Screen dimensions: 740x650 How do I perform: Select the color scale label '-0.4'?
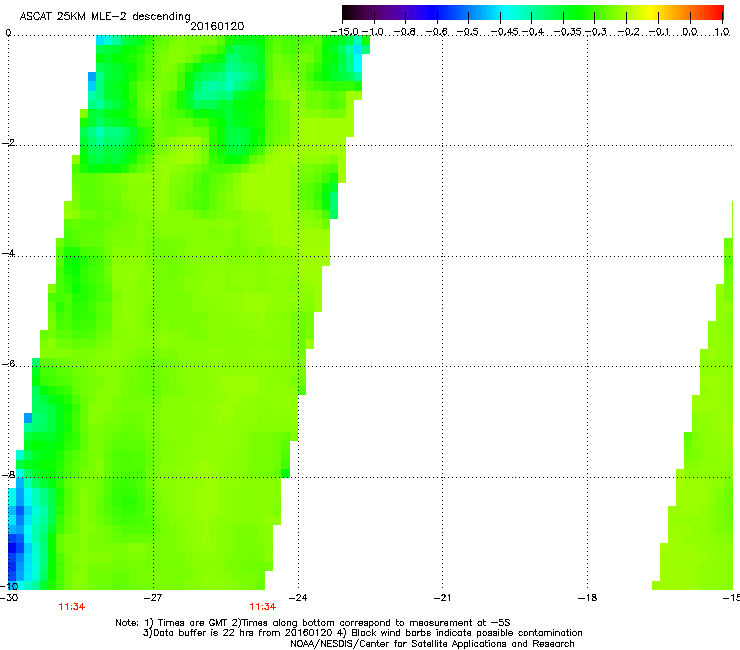pyautogui.click(x=533, y=32)
